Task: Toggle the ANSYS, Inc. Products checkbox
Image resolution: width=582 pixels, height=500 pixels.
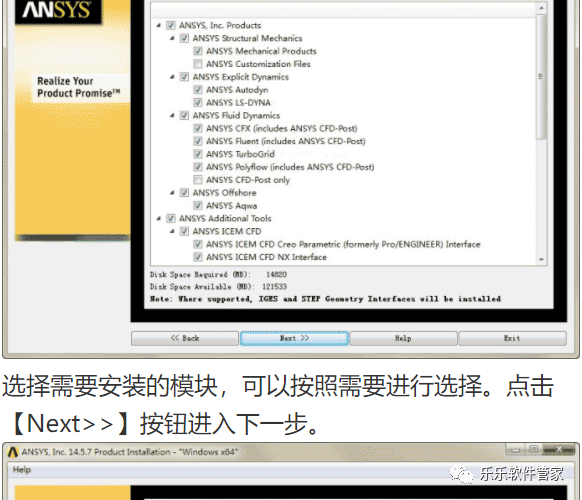Action: (170, 25)
